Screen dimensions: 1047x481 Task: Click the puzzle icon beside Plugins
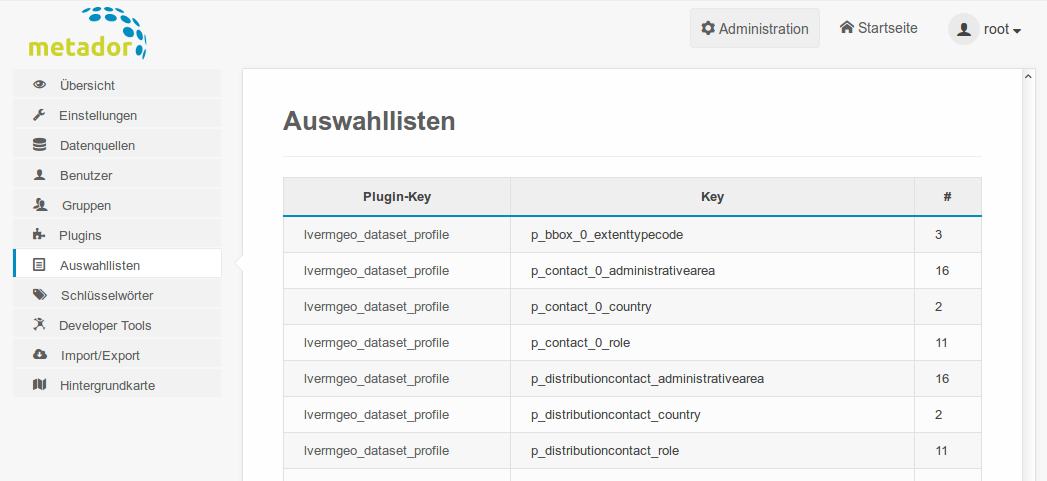(39, 235)
